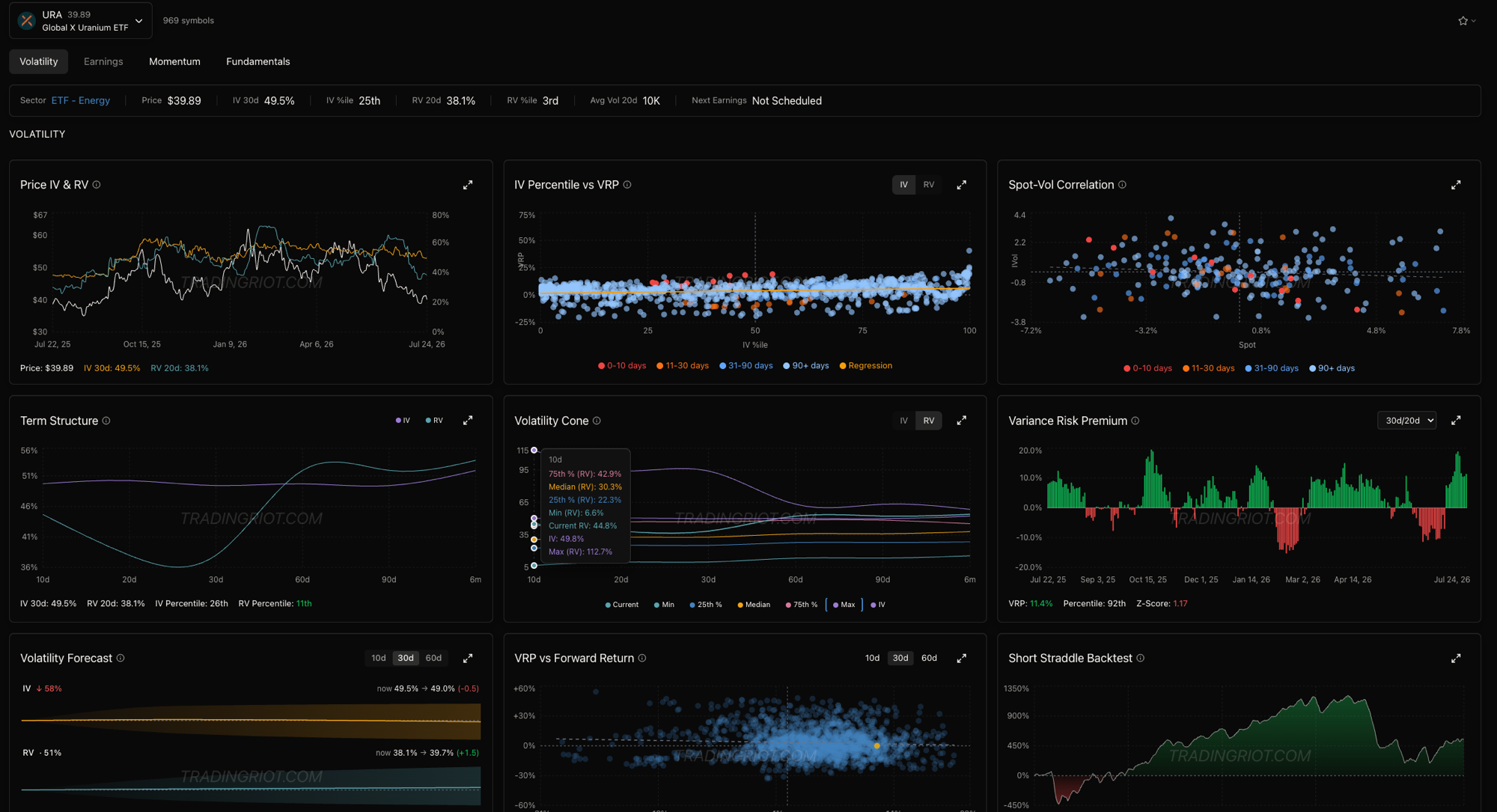The height and width of the screenshot is (812, 1497).
Task: Toggle 90+ days in Spot-Vol legend
Action: (1332, 368)
